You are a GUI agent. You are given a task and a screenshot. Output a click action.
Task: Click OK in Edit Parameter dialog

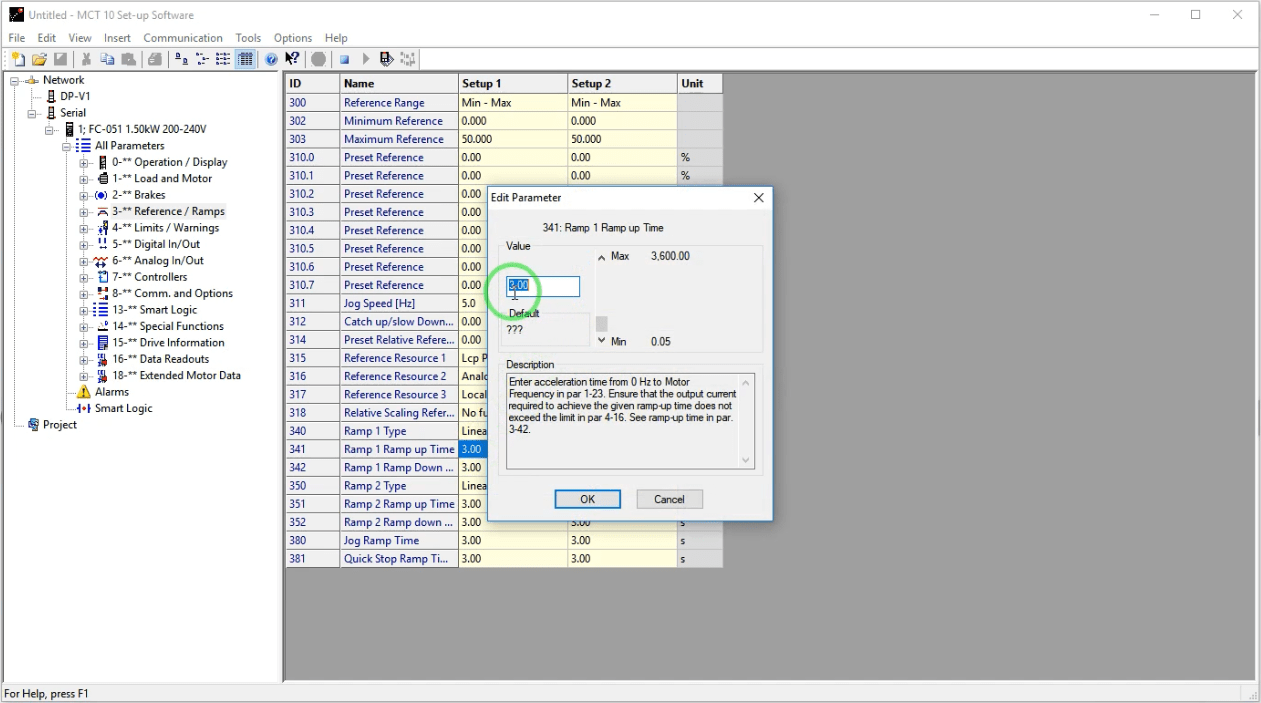587,499
